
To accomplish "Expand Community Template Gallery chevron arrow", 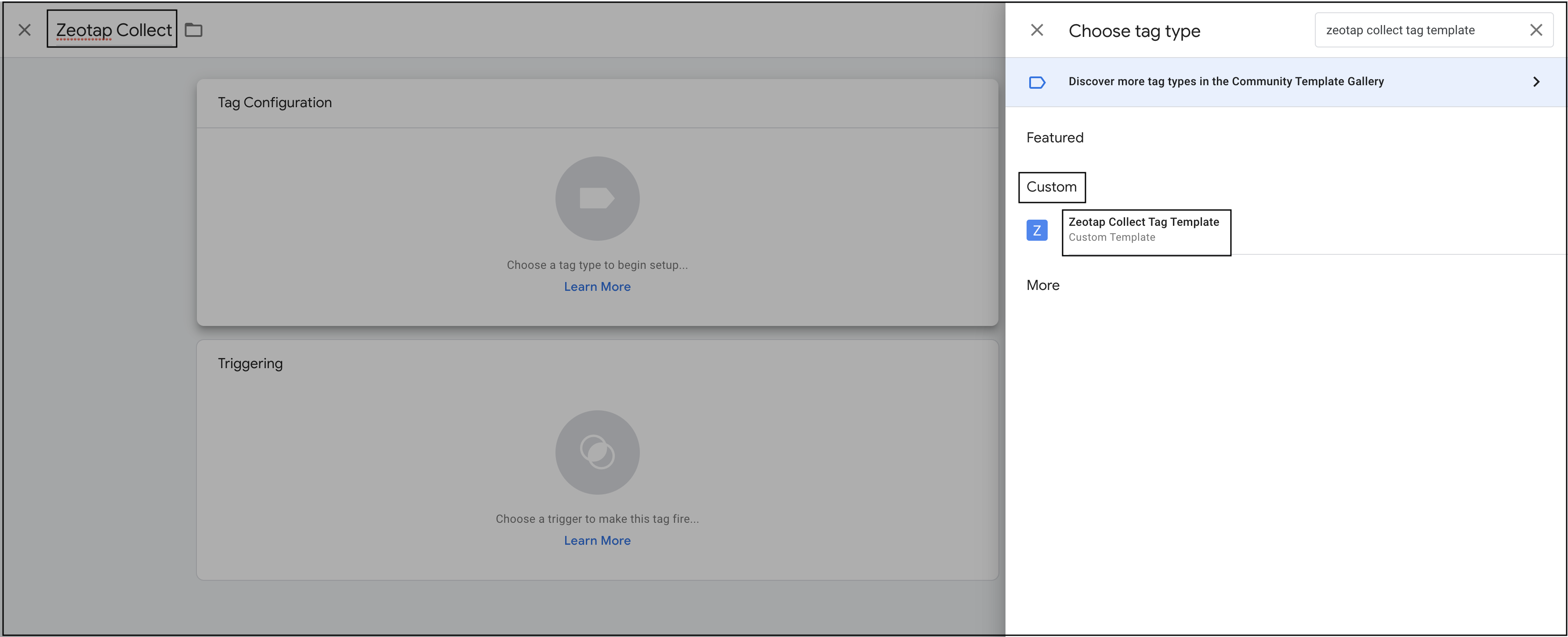I will (1536, 82).
